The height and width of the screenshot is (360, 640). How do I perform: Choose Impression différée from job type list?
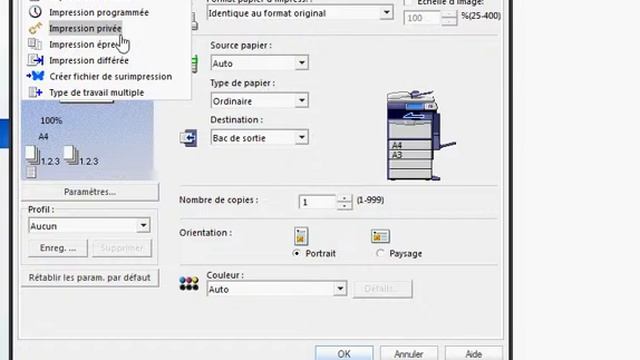tap(89, 60)
